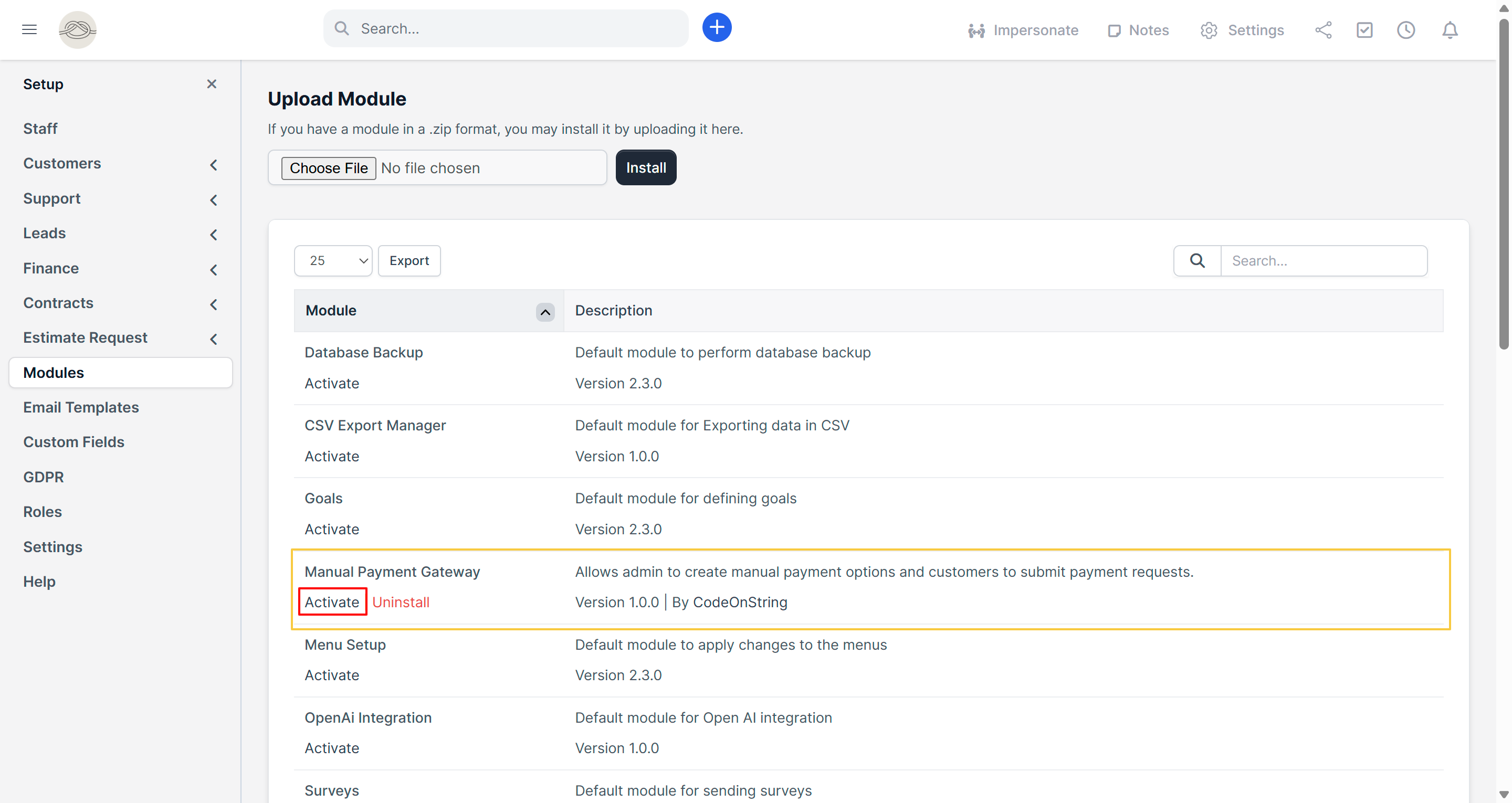Click the vertical page scrollbar

click(x=1504, y=184)
